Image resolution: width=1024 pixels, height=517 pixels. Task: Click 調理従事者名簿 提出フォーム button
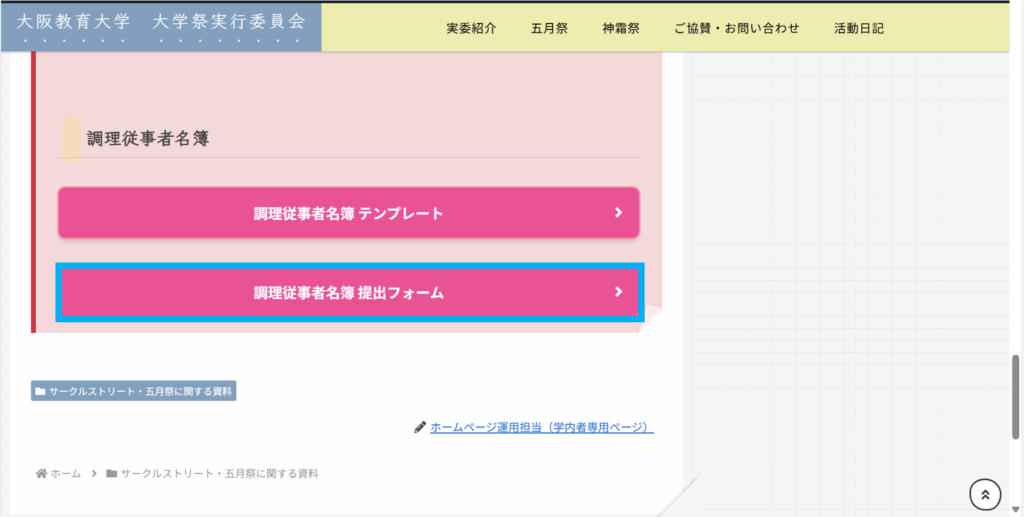point(349,292)
